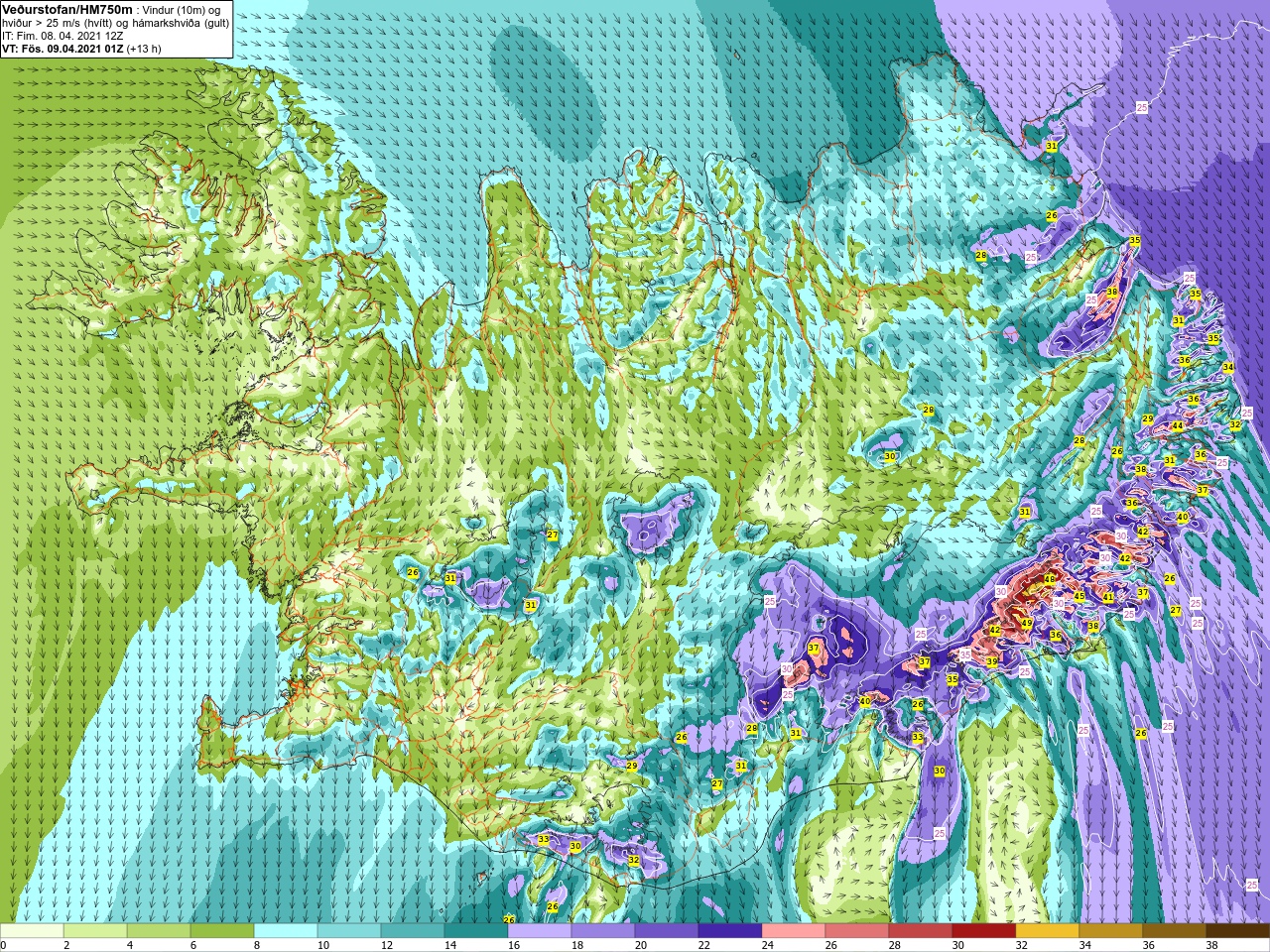The image size is (1270, 952).
Task: Click the white-boxed 35 contour label
Action: click(965, 654)
